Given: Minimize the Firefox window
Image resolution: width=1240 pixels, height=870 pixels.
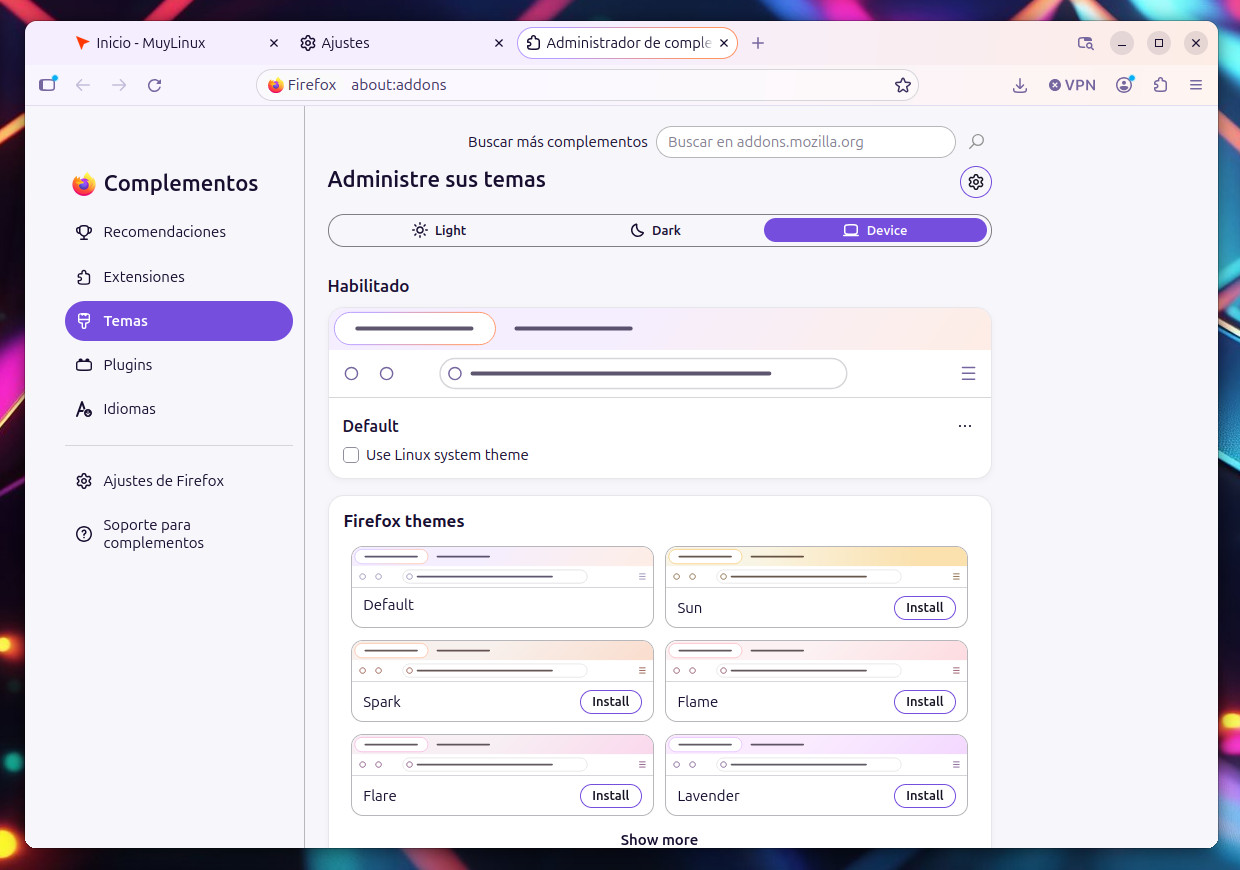Looking at the screenshot, I should click(x=1122, y=43).
